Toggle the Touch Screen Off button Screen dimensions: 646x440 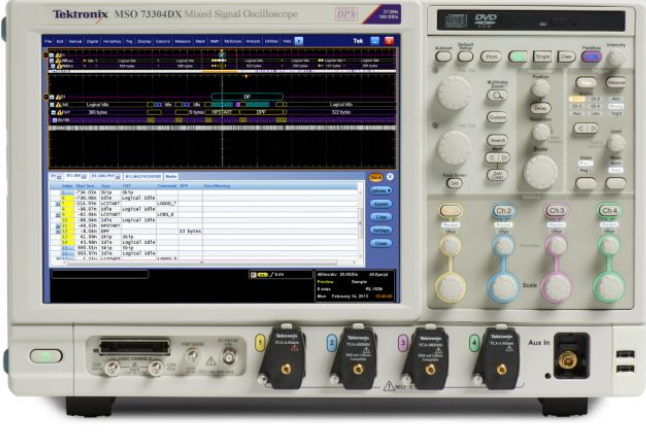pyautogui.click(x=453, y=183)
